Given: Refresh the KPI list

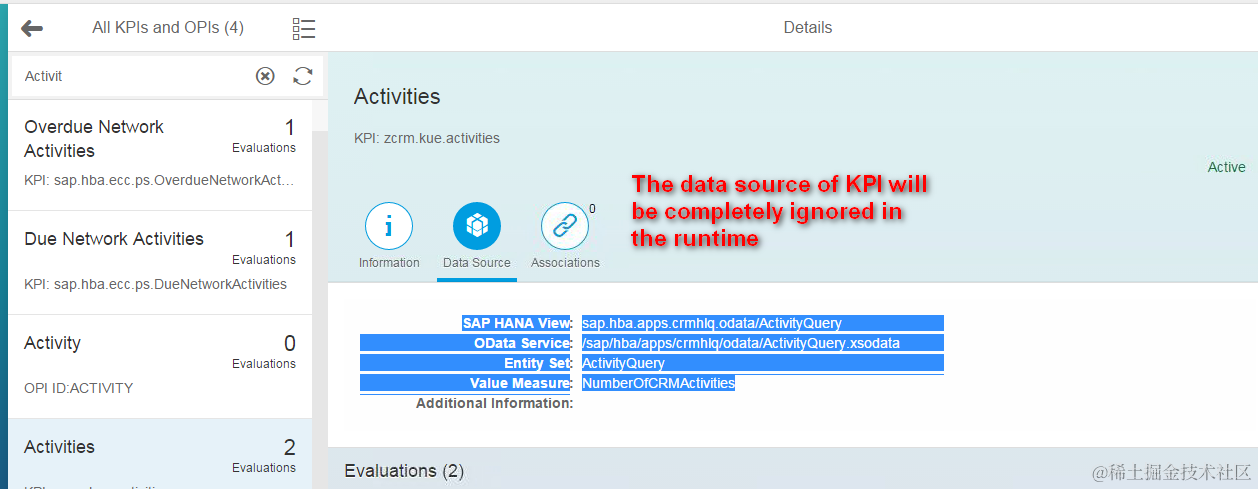Looking at the screenshot, I should click(x=303, y=76).
